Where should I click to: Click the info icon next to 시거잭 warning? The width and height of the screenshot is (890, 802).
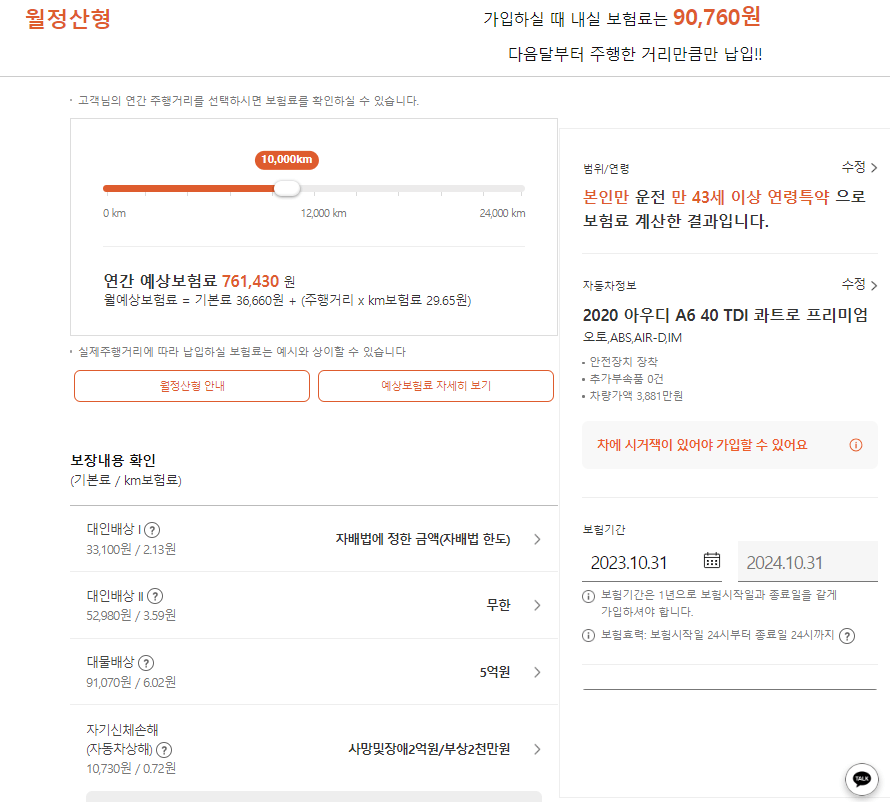855,446
